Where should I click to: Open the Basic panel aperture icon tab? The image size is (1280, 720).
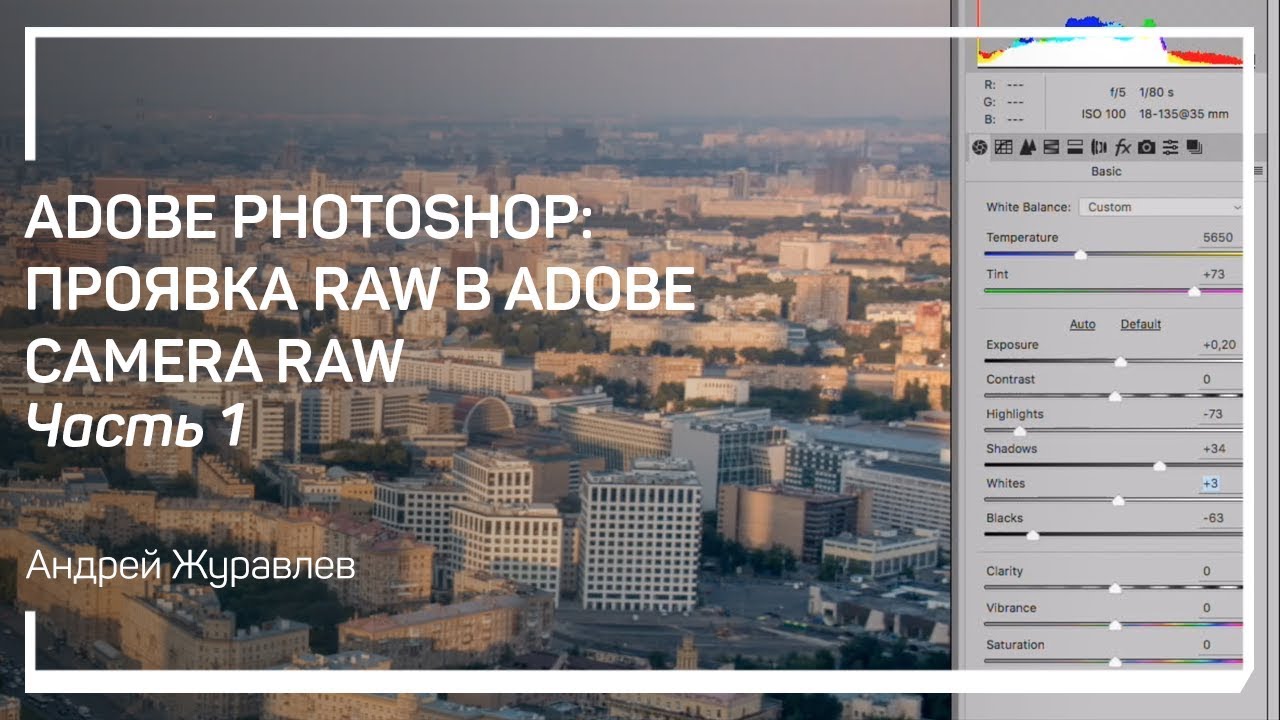[980, 148]
